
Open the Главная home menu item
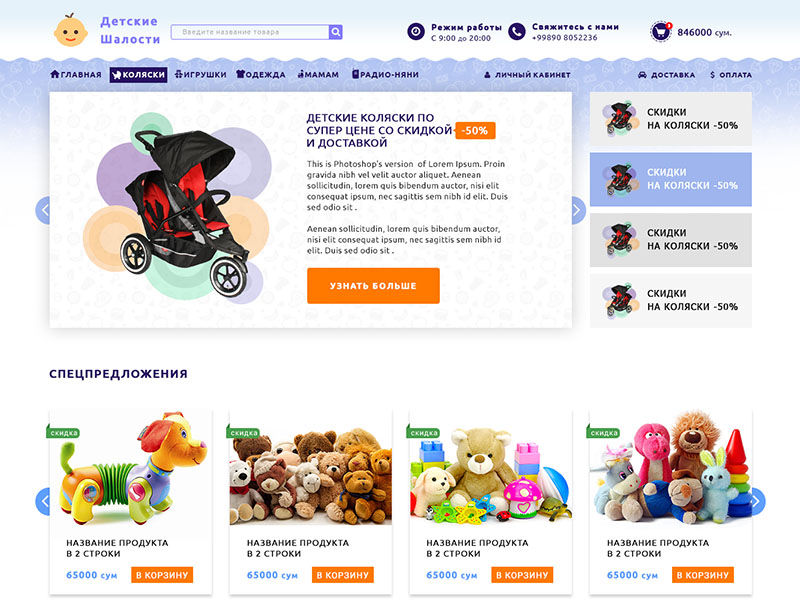[x=76, y=74]
